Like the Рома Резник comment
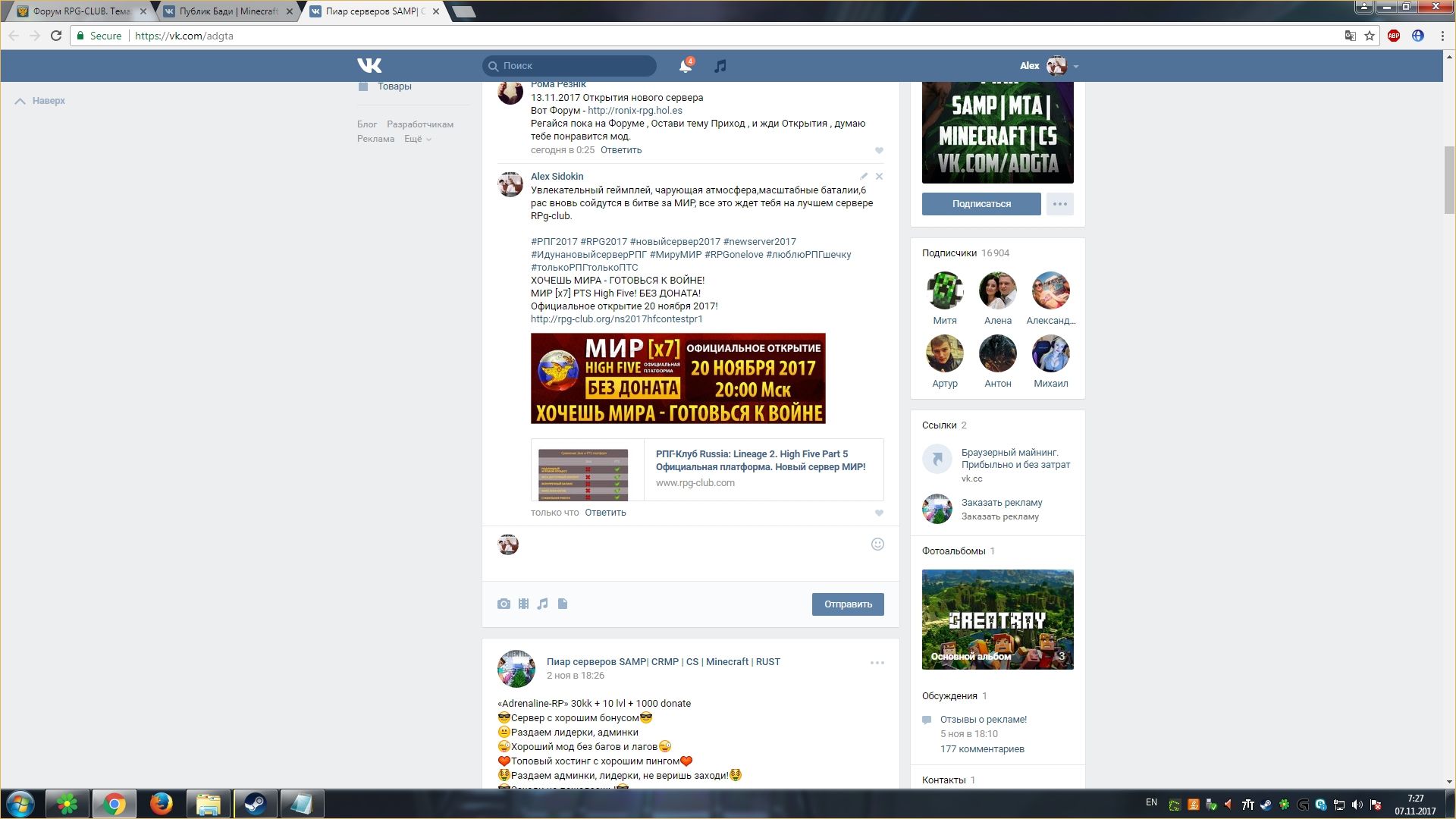The image size is (1456, 819). (x=879, y=151)
